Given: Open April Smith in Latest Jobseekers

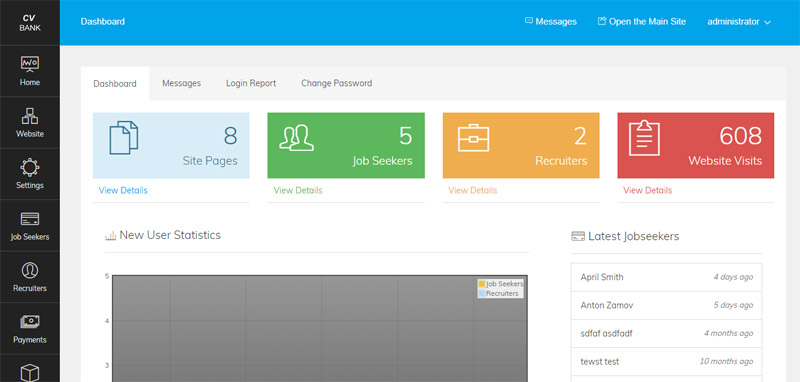Looking at the screenshot, I should (x=666, y=277).
